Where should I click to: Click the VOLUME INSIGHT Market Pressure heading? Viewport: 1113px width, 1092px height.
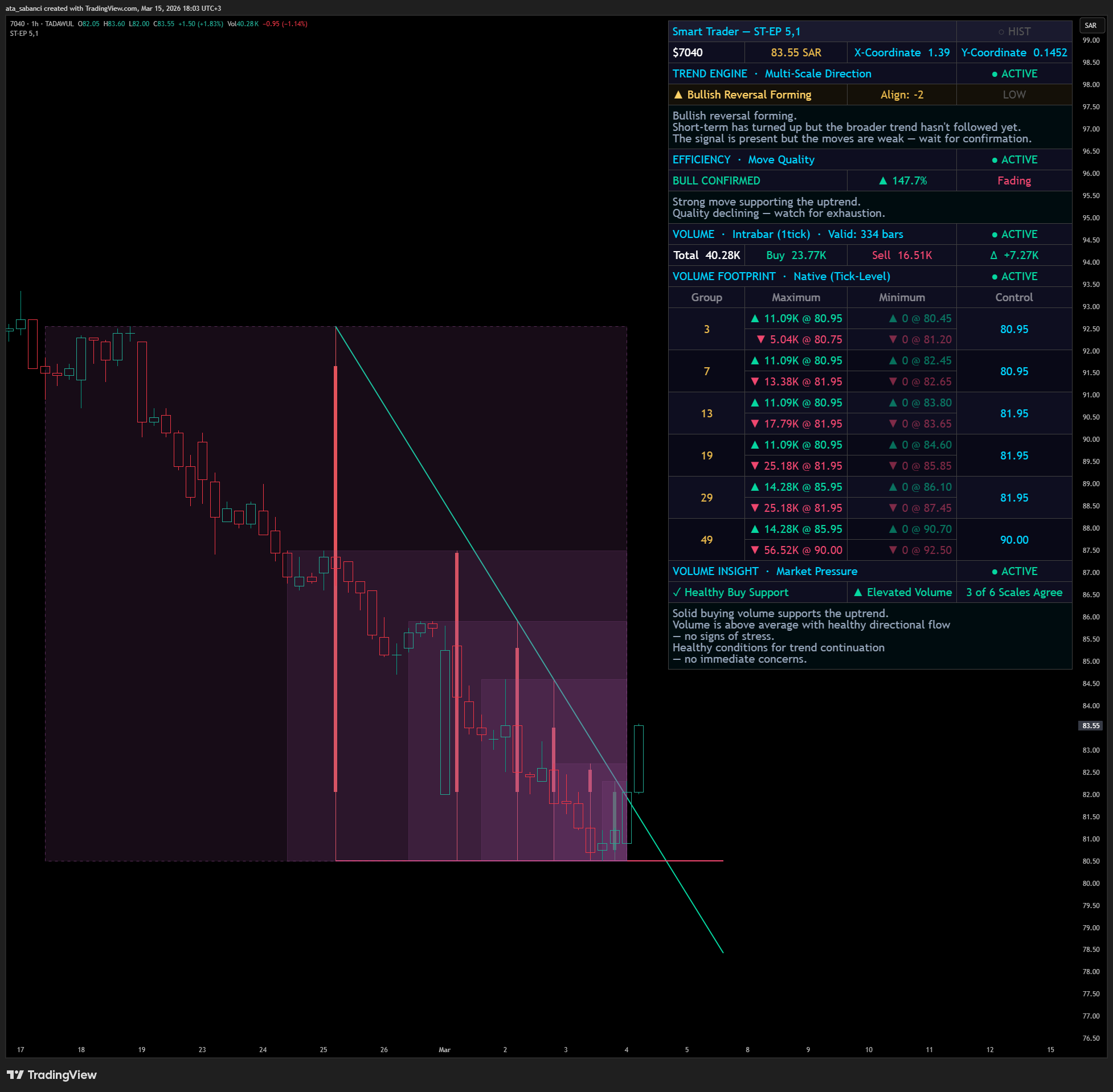(x=765, y=571)
